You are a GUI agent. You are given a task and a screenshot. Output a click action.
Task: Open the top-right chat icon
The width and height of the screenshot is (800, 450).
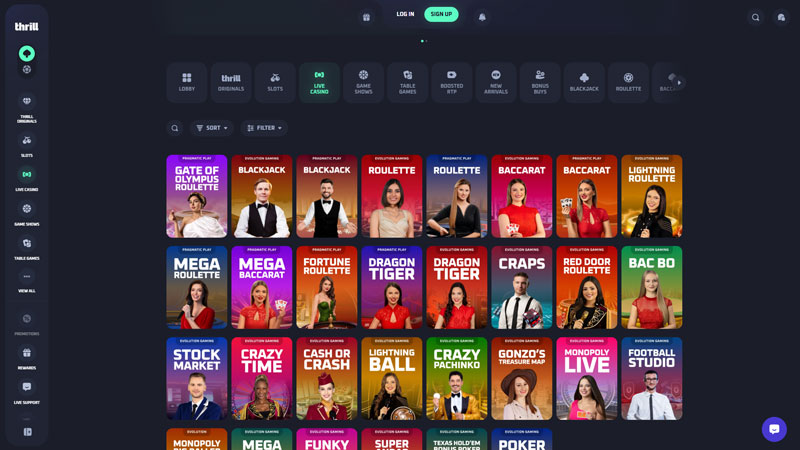781,17
